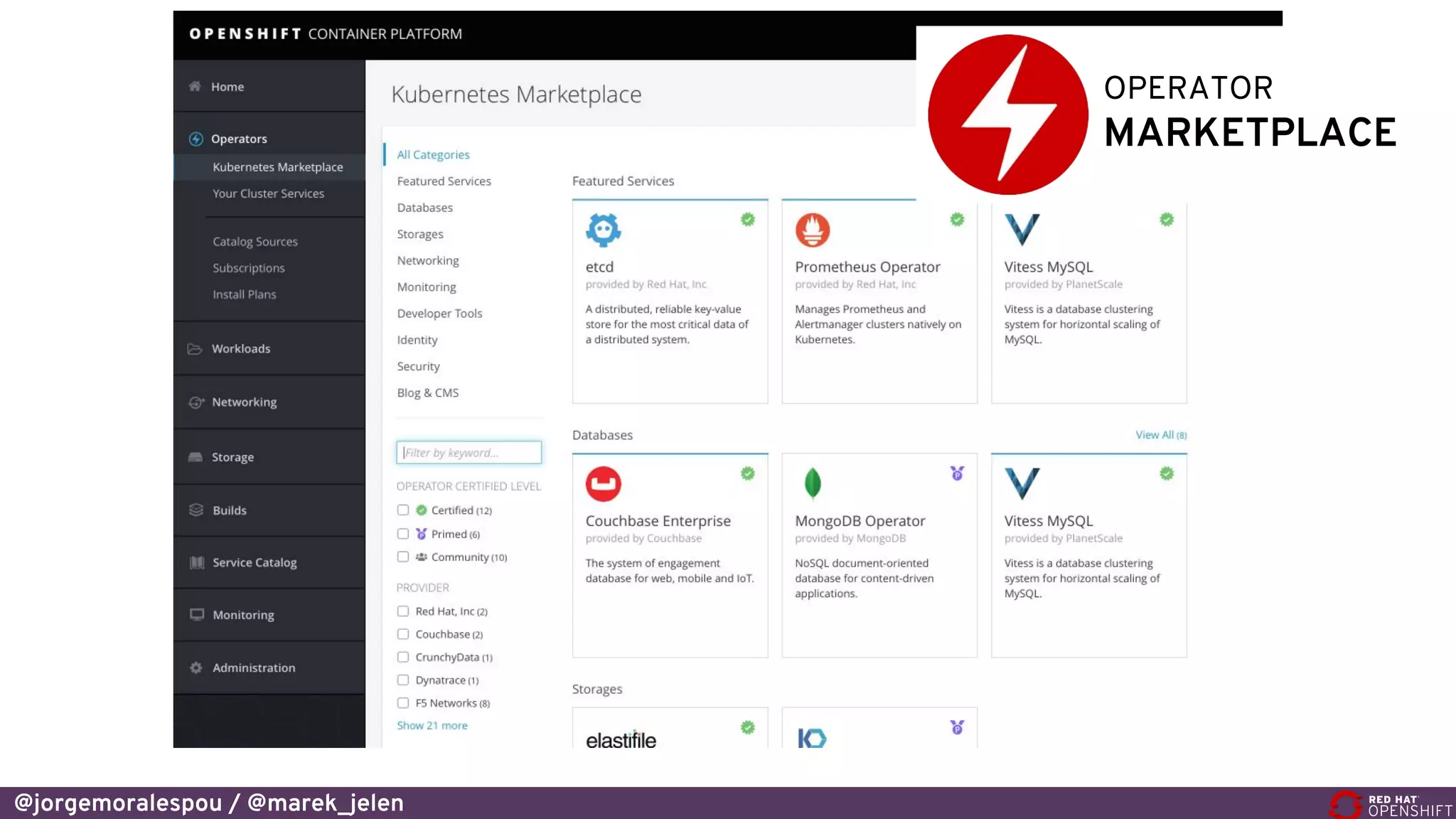Screen dimensions: 1456x819
Task: Select the Featured Services category
Action: pos(444,181)
